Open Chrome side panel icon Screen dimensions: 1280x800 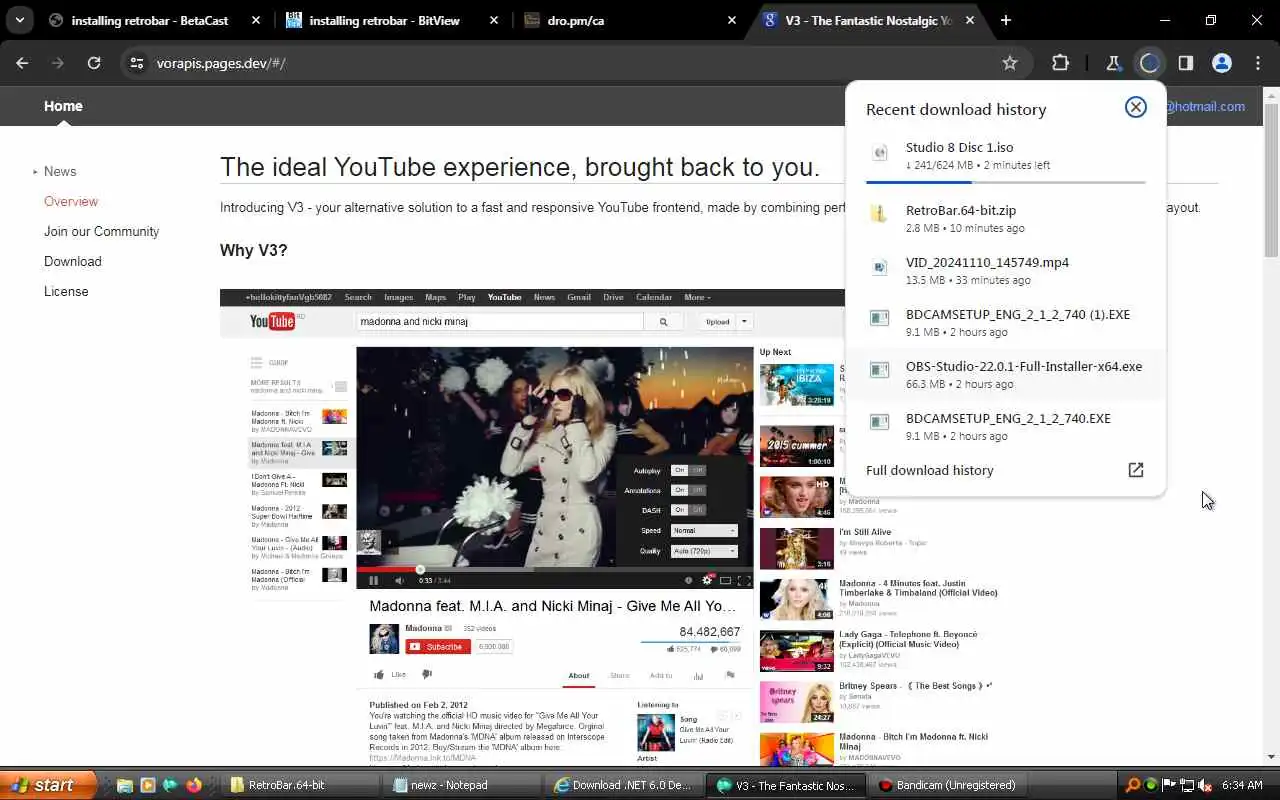pyautogui.click(x=1185, y=63)
